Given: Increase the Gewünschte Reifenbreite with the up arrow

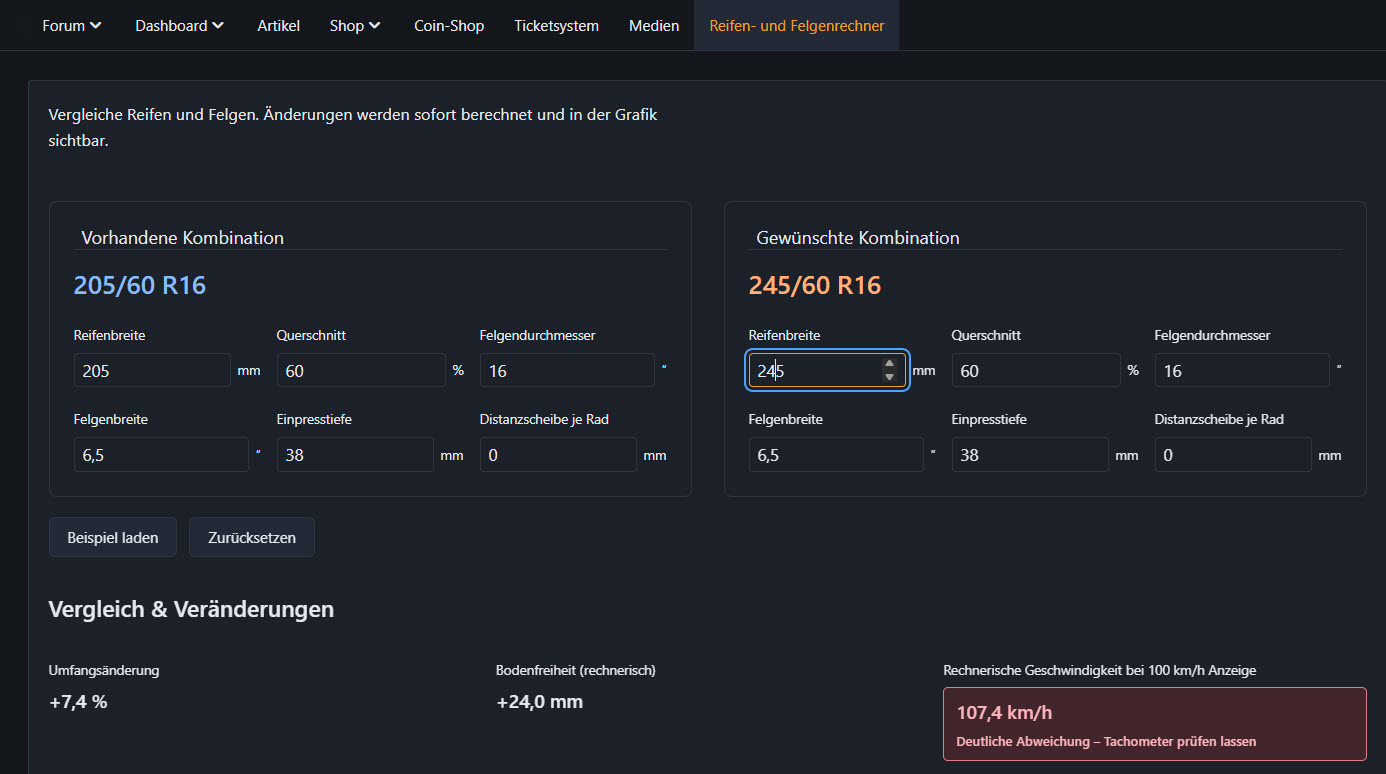Looking at the screenshot, I should coord(889,364).
